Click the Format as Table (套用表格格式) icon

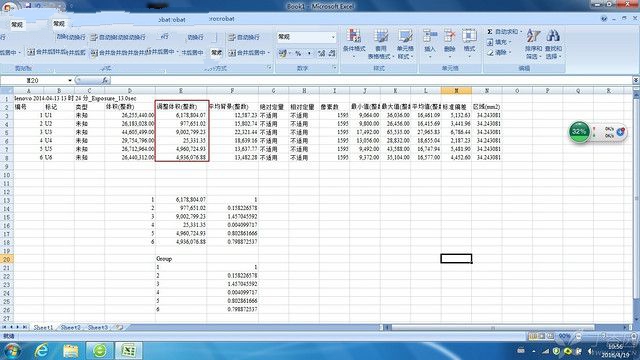tap(380, 44)
